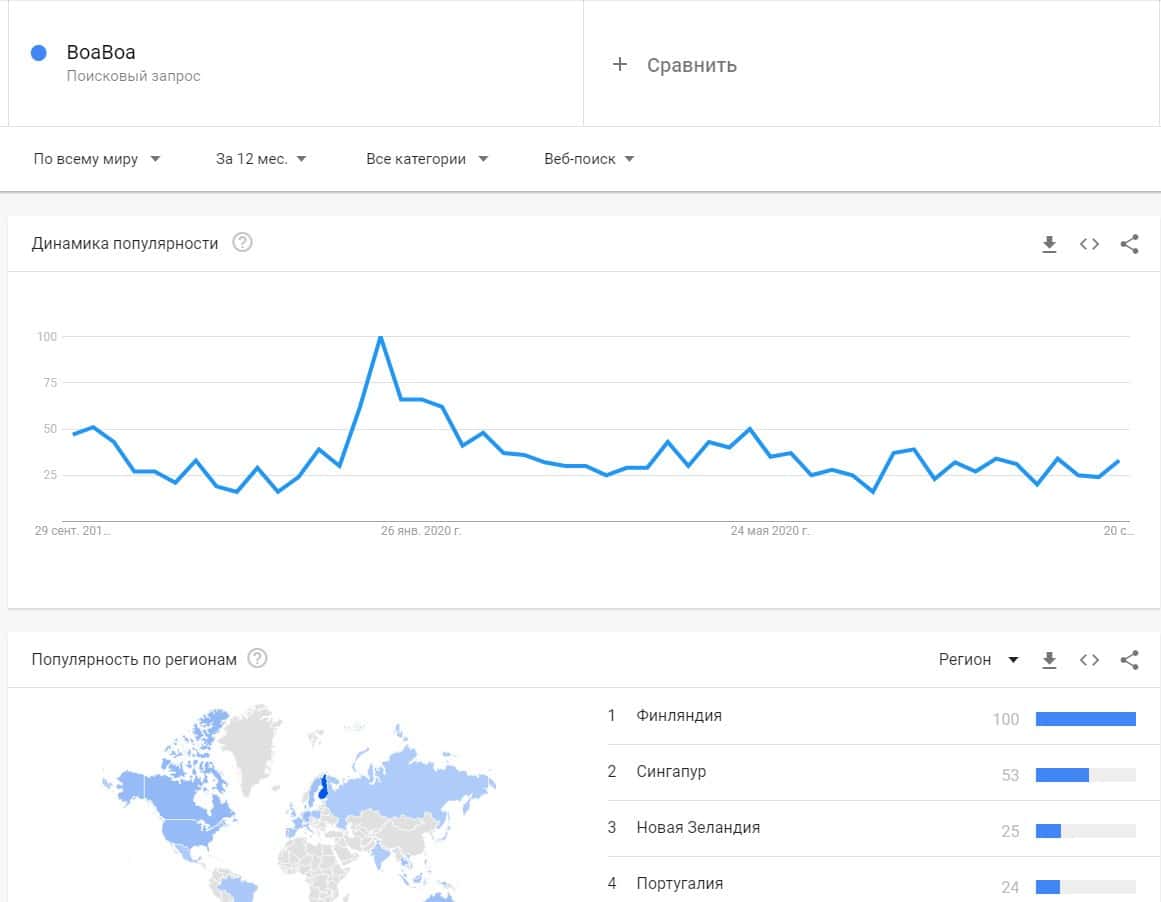Click the plus icon beside Сравнить
Screen dimensions: 1161x902
coord(620,65)
